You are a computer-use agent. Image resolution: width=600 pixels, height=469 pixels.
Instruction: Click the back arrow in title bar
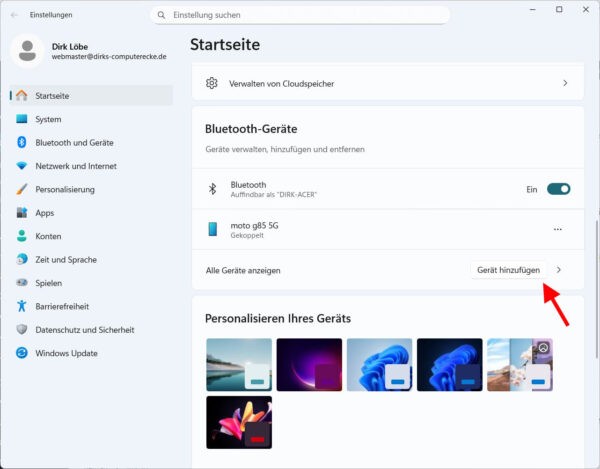pos(14,16)
